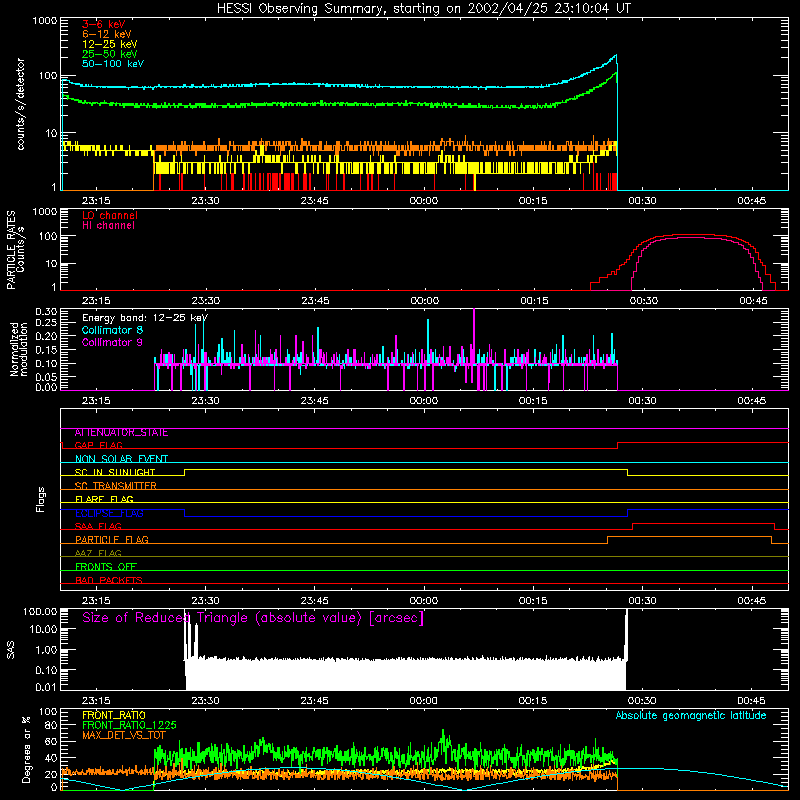The height and width of the screenshot is (800, 800).
Task: Click the MAX_DET_VS_TOT legend label
Action: pos(124,735)
